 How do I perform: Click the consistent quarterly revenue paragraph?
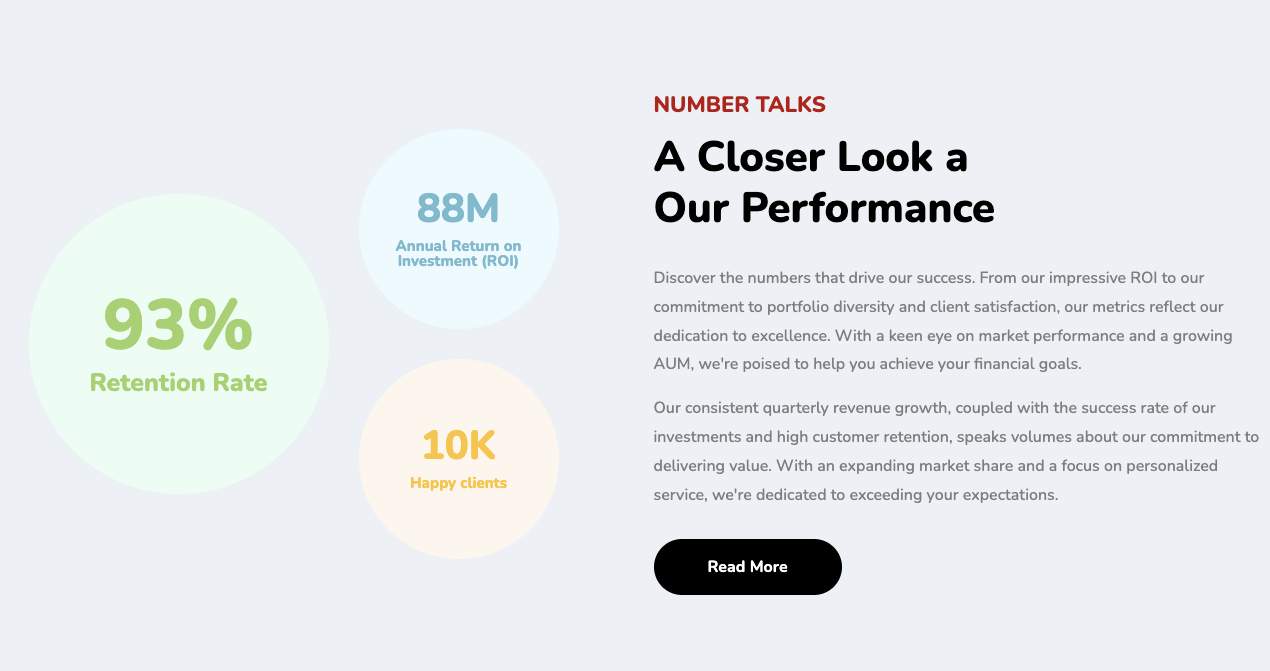[x=956, y=451]
